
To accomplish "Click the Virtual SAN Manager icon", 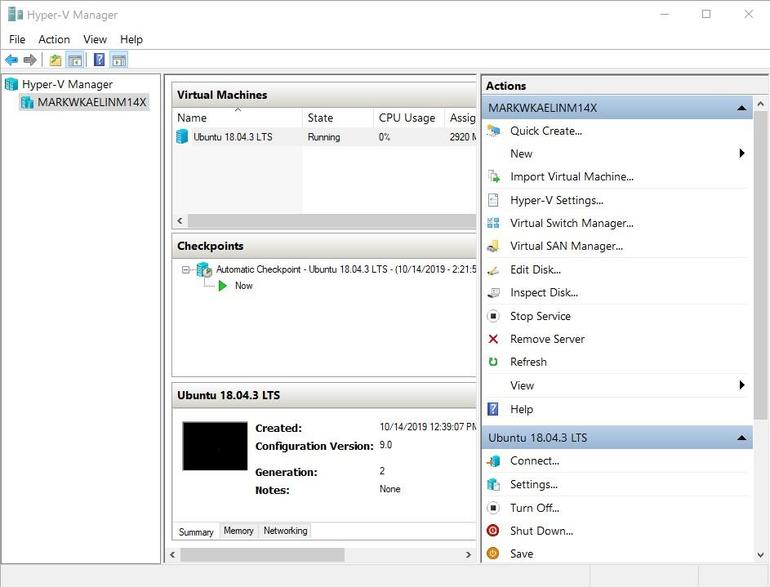I will [x=494, y=246].
